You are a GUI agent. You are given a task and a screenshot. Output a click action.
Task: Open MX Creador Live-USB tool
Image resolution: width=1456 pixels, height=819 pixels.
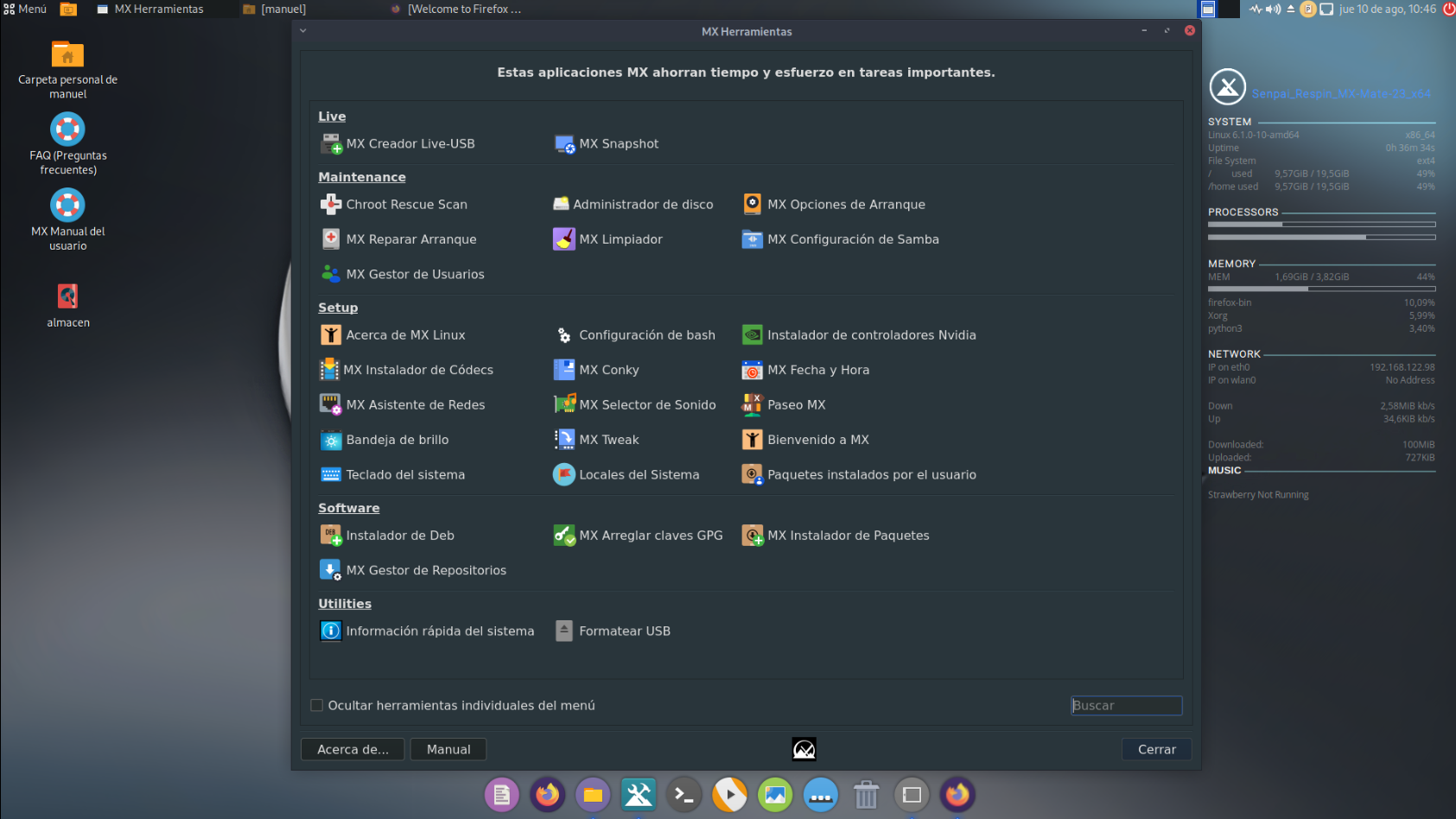(x=398, y=143)
